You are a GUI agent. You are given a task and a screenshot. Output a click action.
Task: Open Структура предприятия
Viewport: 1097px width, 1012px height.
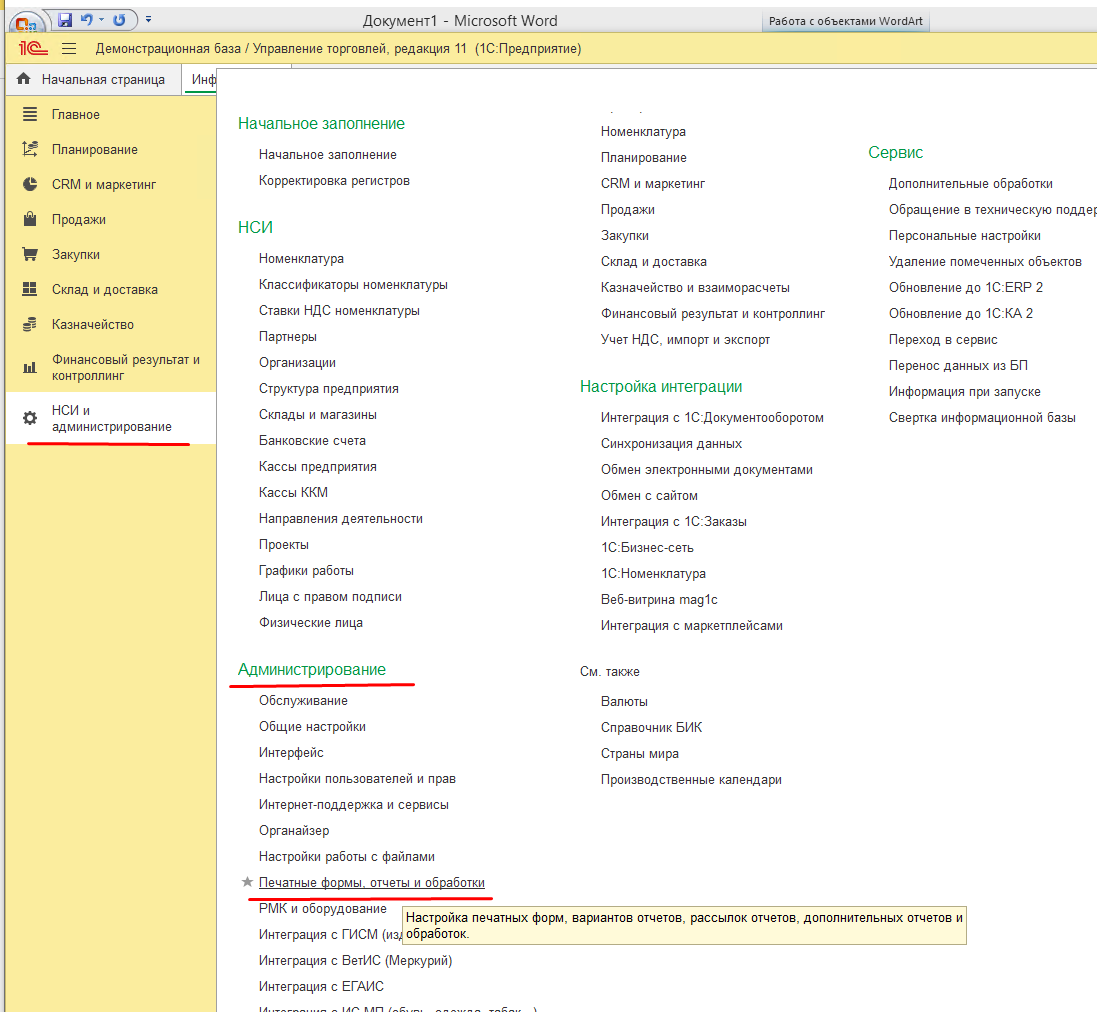(328, 388)
